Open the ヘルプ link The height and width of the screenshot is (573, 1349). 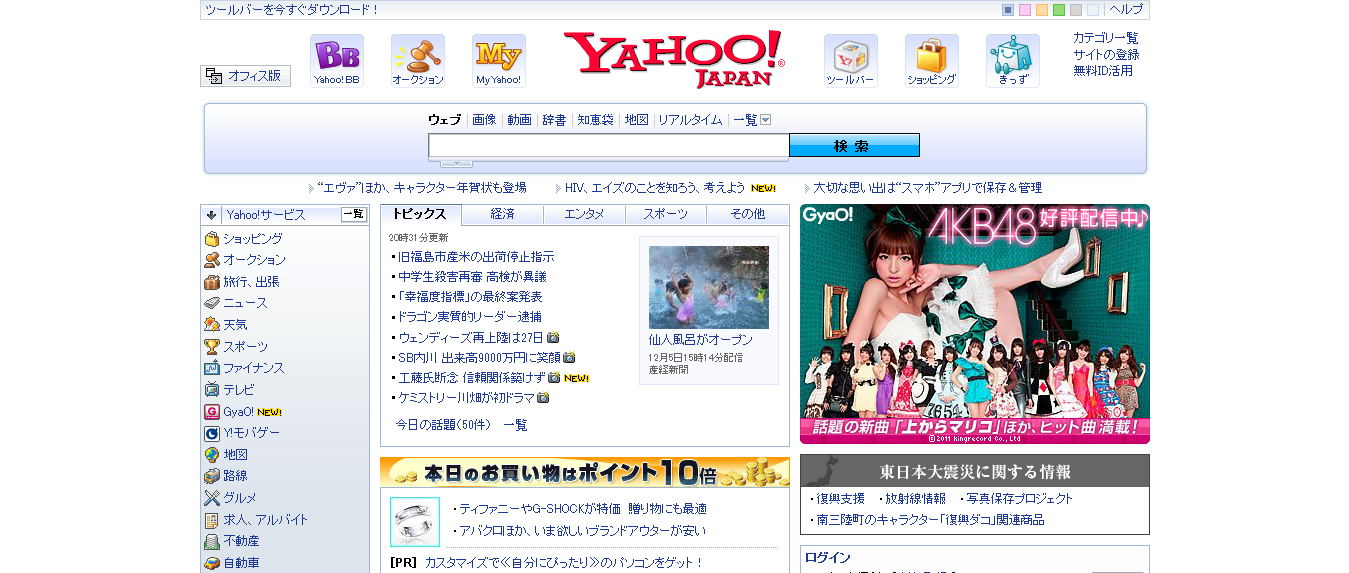(x=1126, y=9)
